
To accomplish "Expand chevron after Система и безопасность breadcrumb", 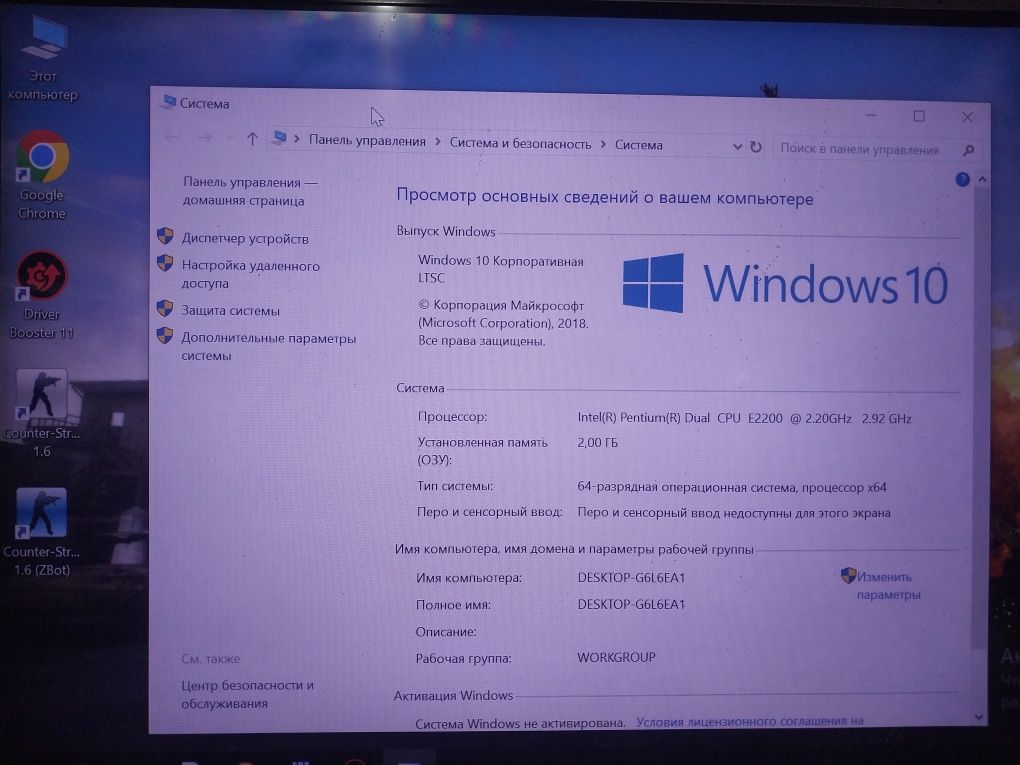I will pyautogui.click(x=603, y=144).
